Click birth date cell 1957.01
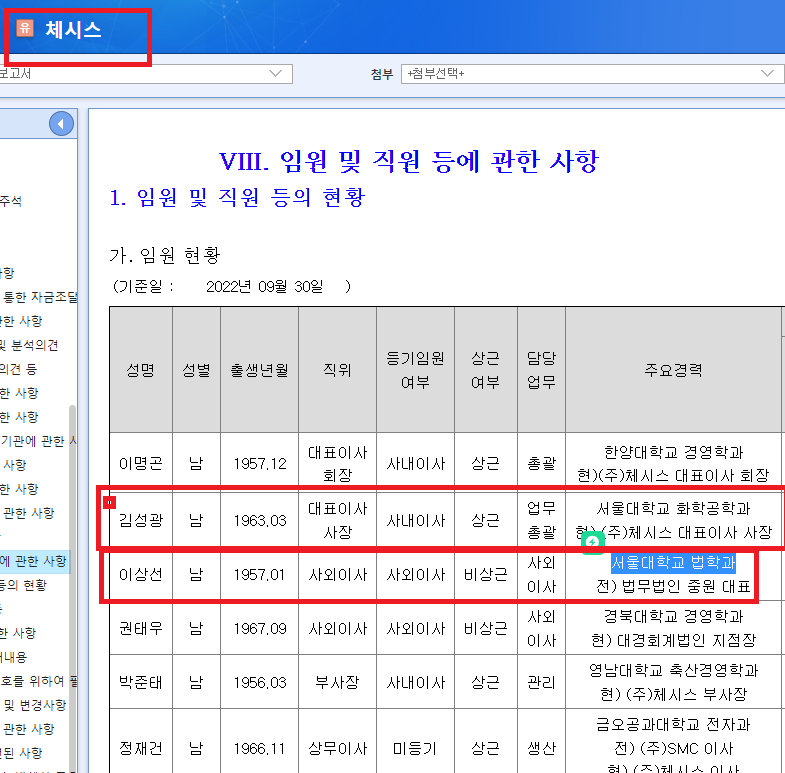The image size is (785, 773). [260, 574]
